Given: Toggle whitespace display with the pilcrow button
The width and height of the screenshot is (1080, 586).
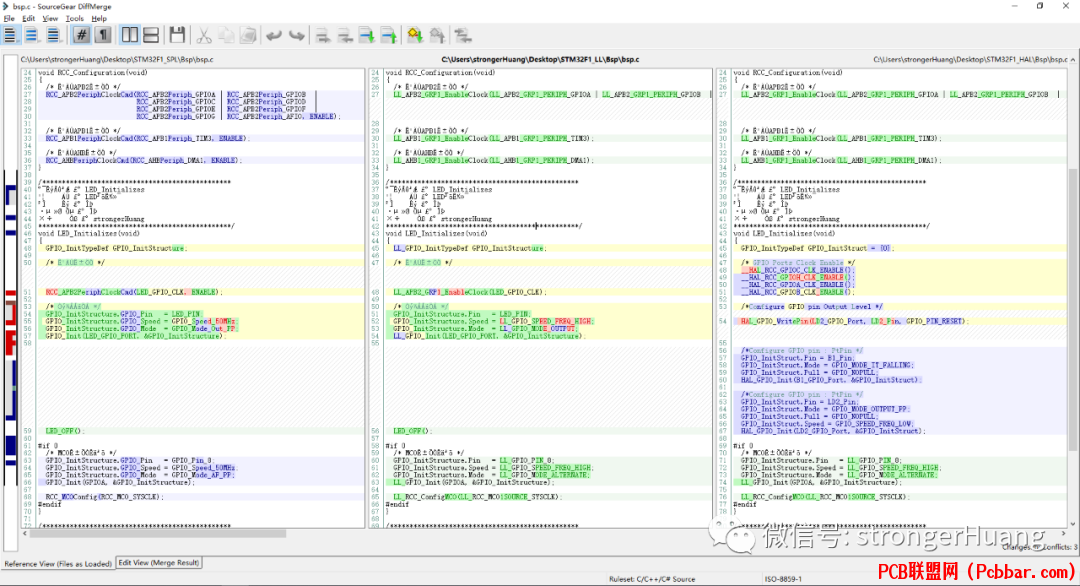Looking at the screenshot, I should coord(103,35).
